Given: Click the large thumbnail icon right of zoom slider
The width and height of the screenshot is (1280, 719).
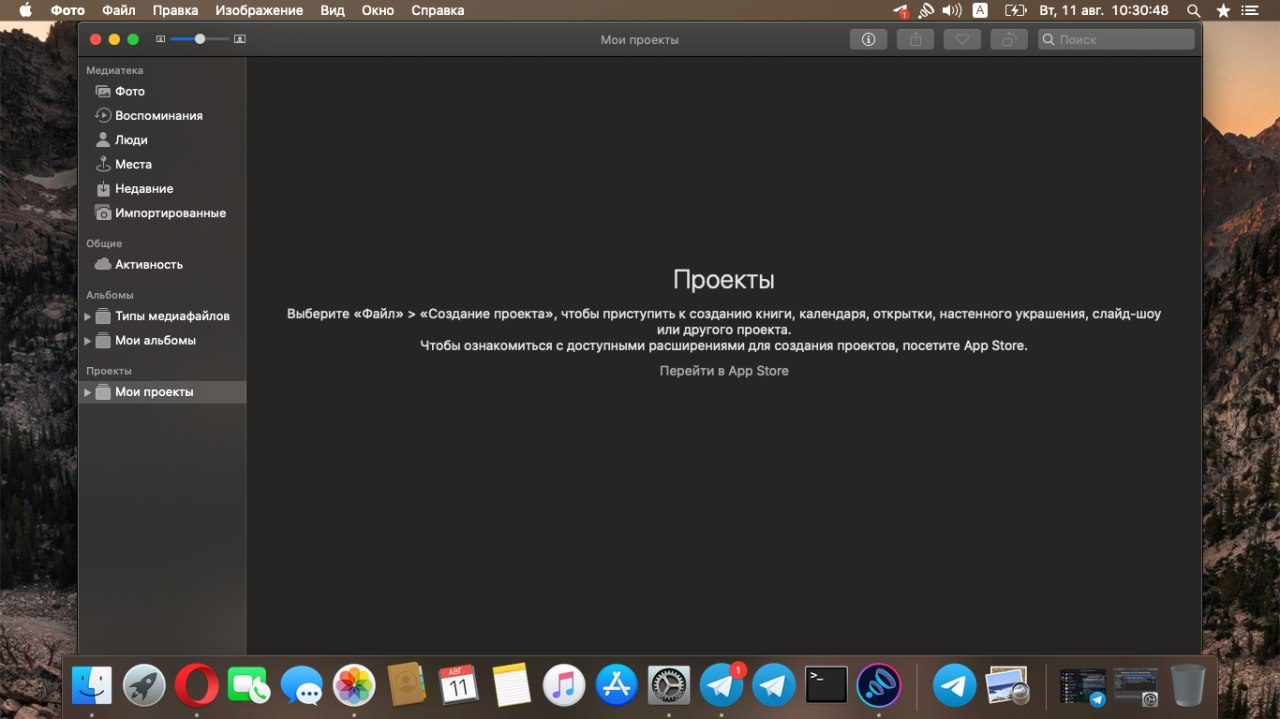Looking at the screenshot, I should click(x=239, y=39).
